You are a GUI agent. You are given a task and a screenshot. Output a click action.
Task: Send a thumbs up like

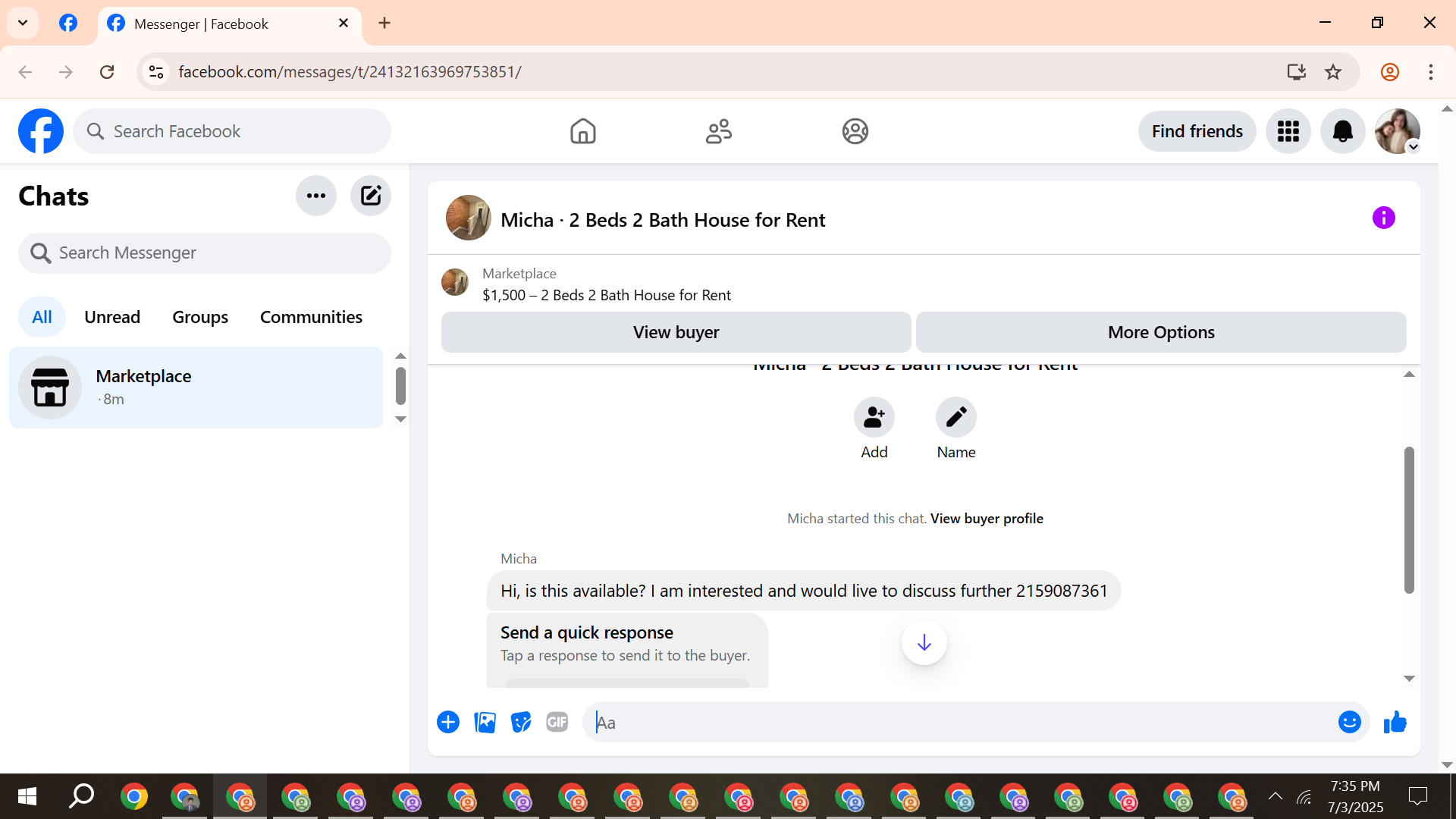pos(1395,723)
